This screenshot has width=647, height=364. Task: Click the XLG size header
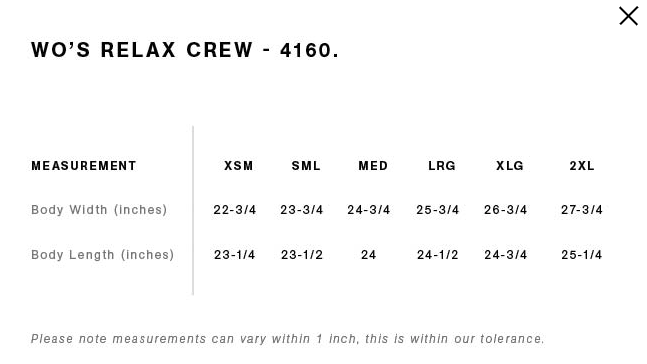tap(510, 166)
